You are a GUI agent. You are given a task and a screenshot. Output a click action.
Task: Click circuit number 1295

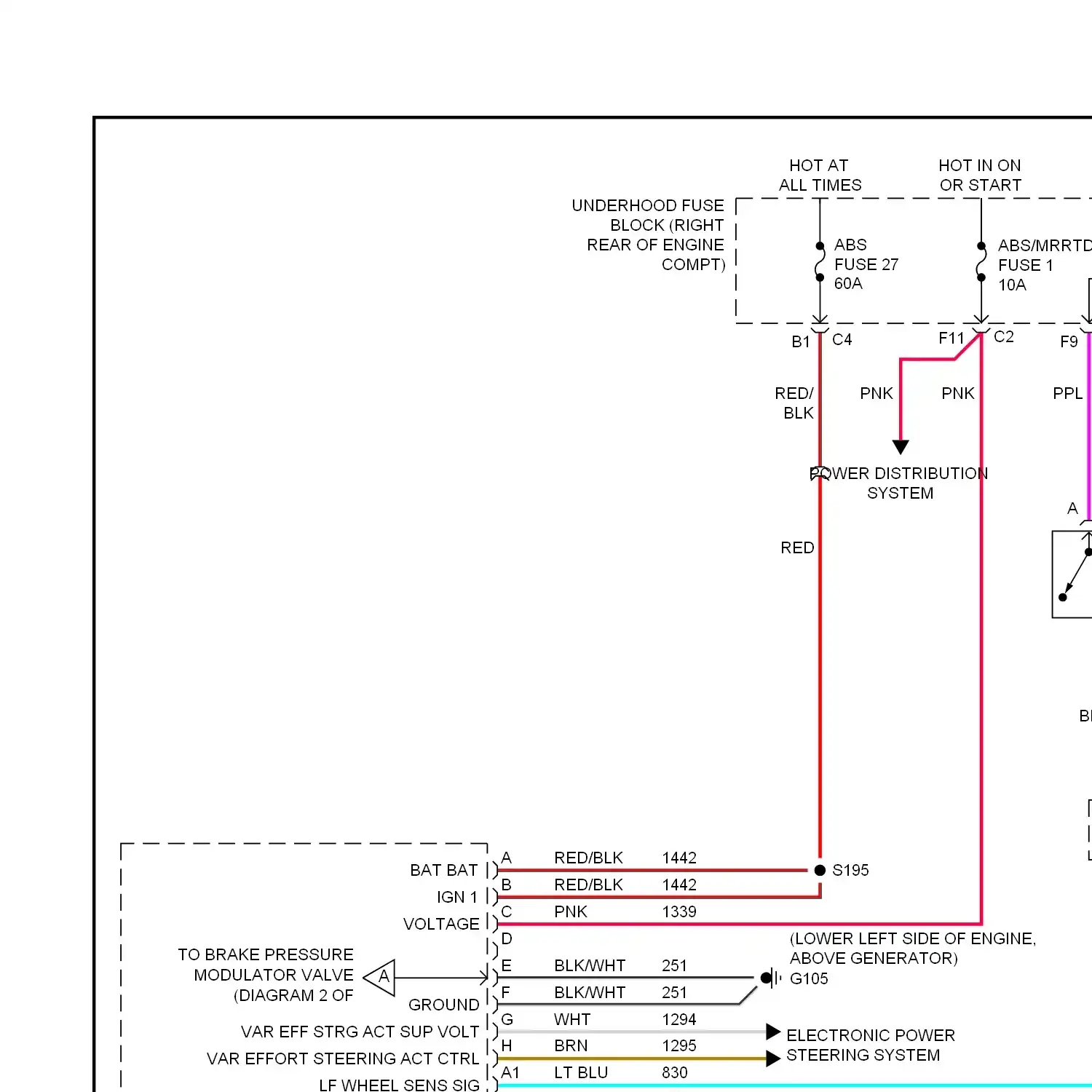click(679, 1045)
